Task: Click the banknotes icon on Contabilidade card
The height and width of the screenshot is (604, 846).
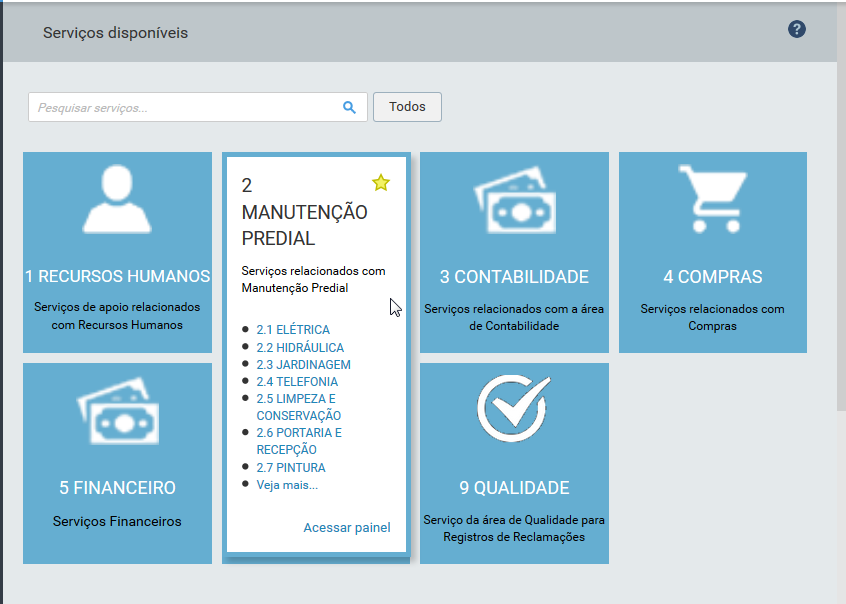Action: [x=513, y=203]
